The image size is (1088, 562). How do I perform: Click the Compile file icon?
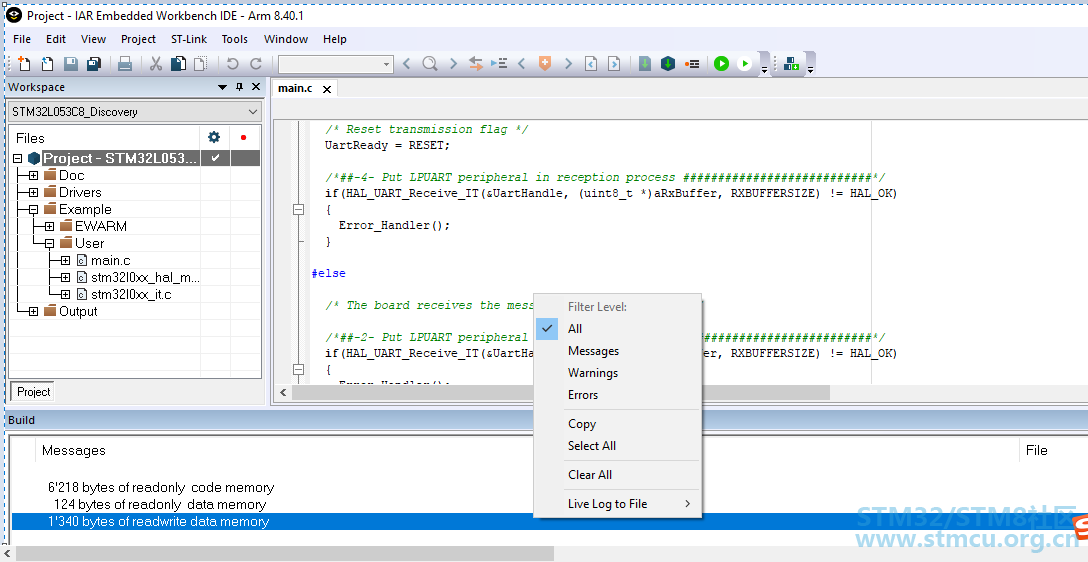pos(645,64)
